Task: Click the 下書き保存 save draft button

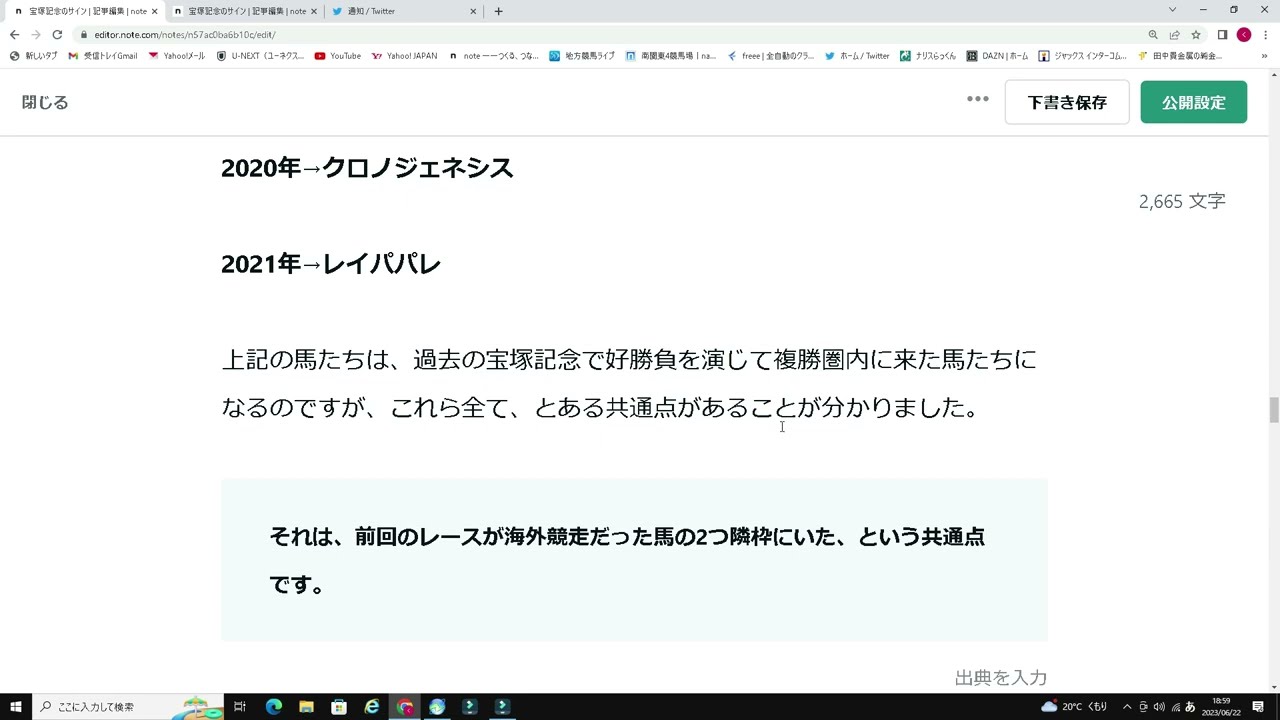Action: (x=1067, y=102)
